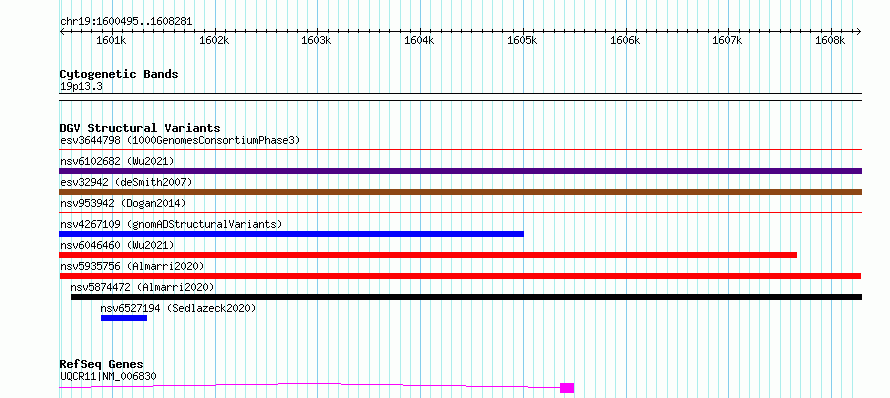Viewport: 890px width, 398px height.
Task: Click the 19p13.3 band label
Action: coord(81,87)
